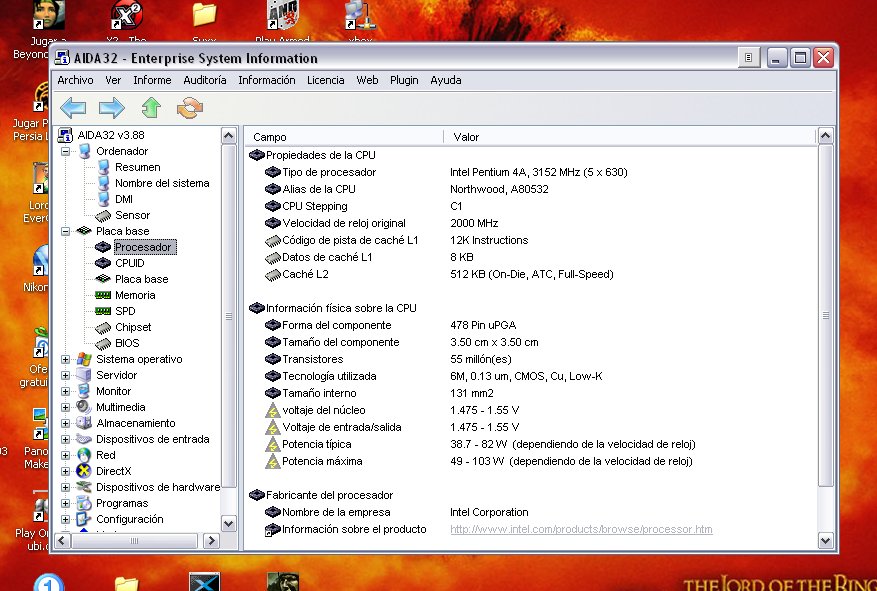Open the Informe menu
Screen dimensions: 877x591
152,80
